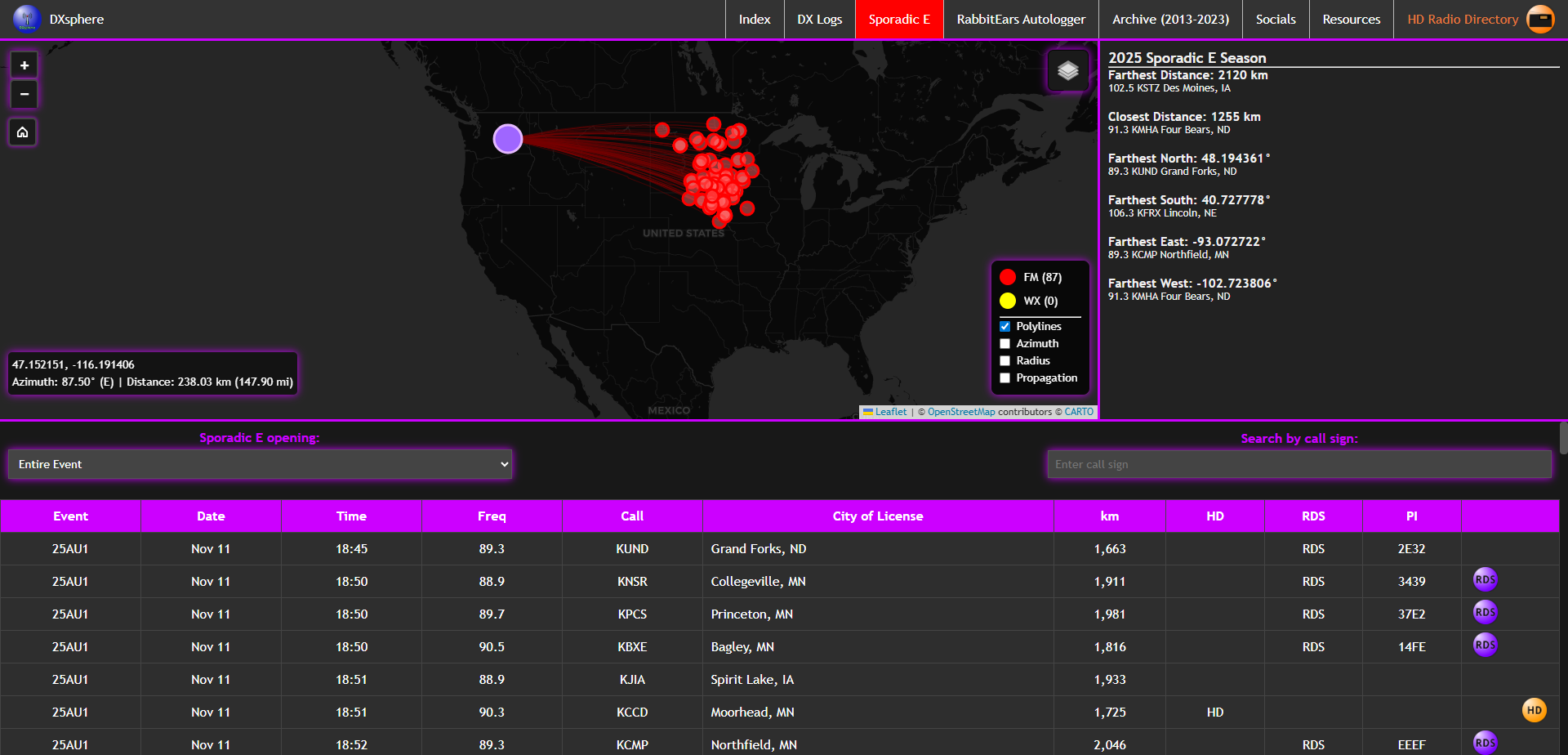Click the RDS badge for KNSR row
1568x755 pixels.
pos(1484,580)
